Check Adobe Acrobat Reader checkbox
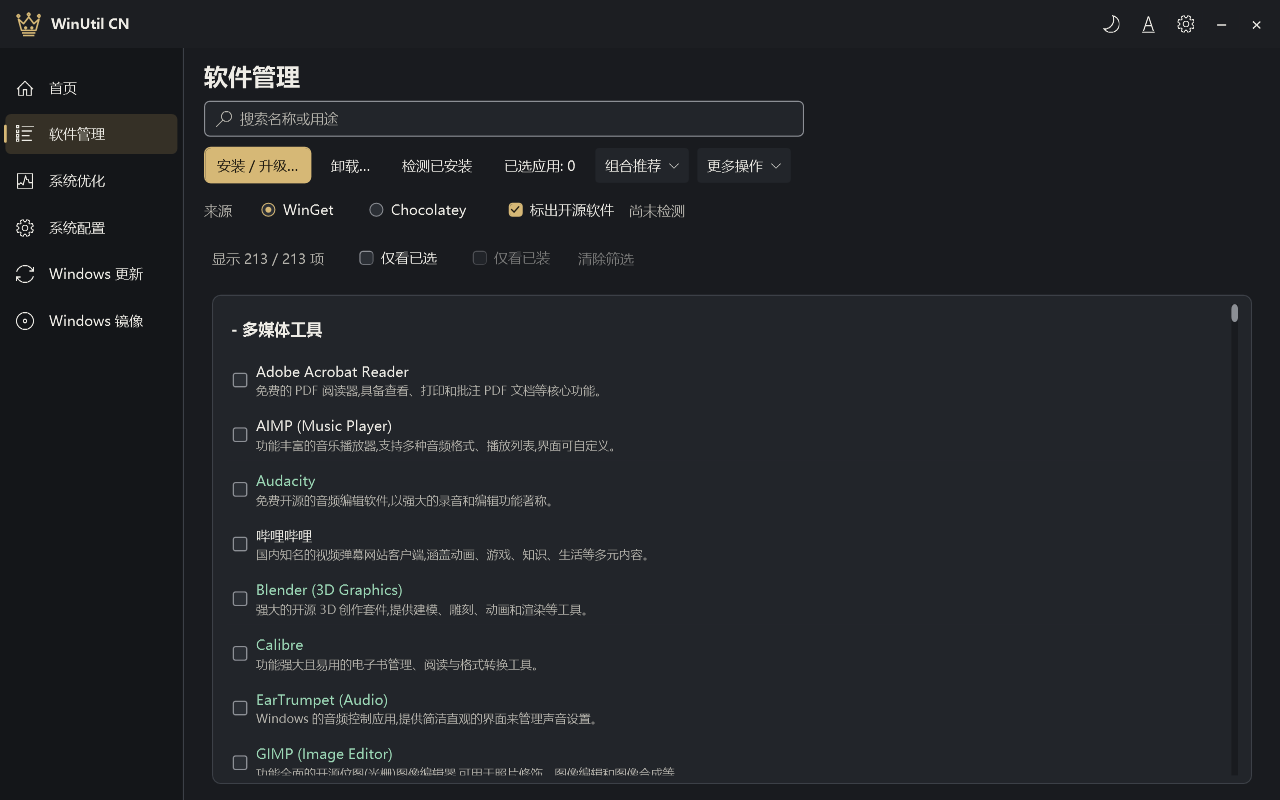 tap(240, 380)
